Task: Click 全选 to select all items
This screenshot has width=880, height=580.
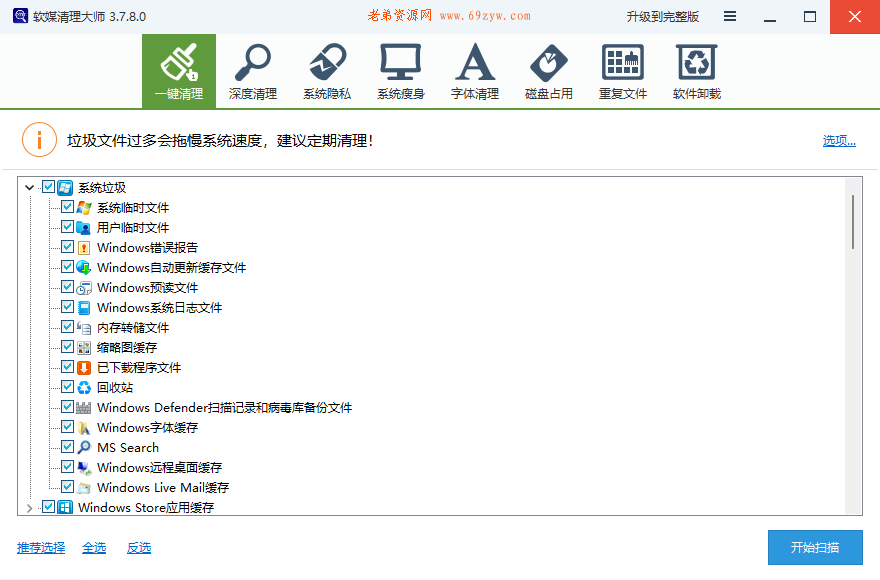Action: [93, 547]
